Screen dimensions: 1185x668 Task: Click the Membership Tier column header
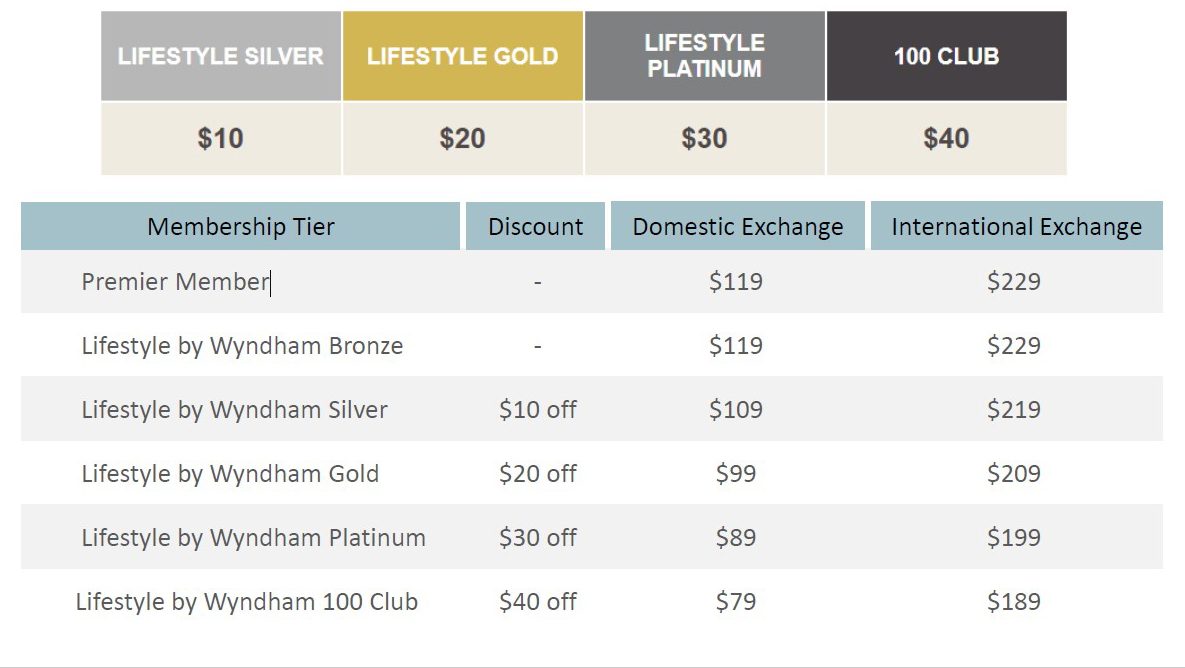click(x=241, y=227)
